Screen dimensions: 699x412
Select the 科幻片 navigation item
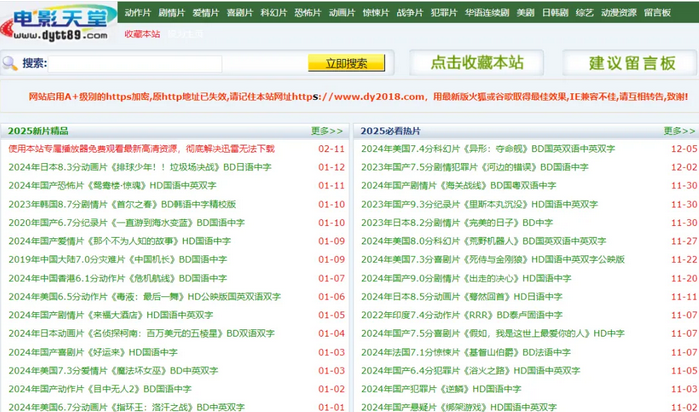tap(273, 13)
